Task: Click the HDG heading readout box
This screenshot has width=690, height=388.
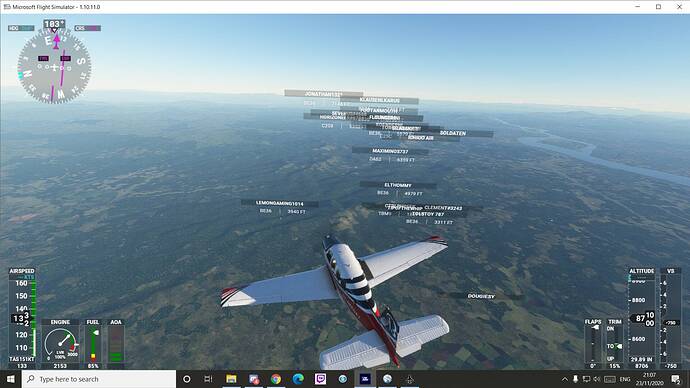Action: click(x=21, y=28)
